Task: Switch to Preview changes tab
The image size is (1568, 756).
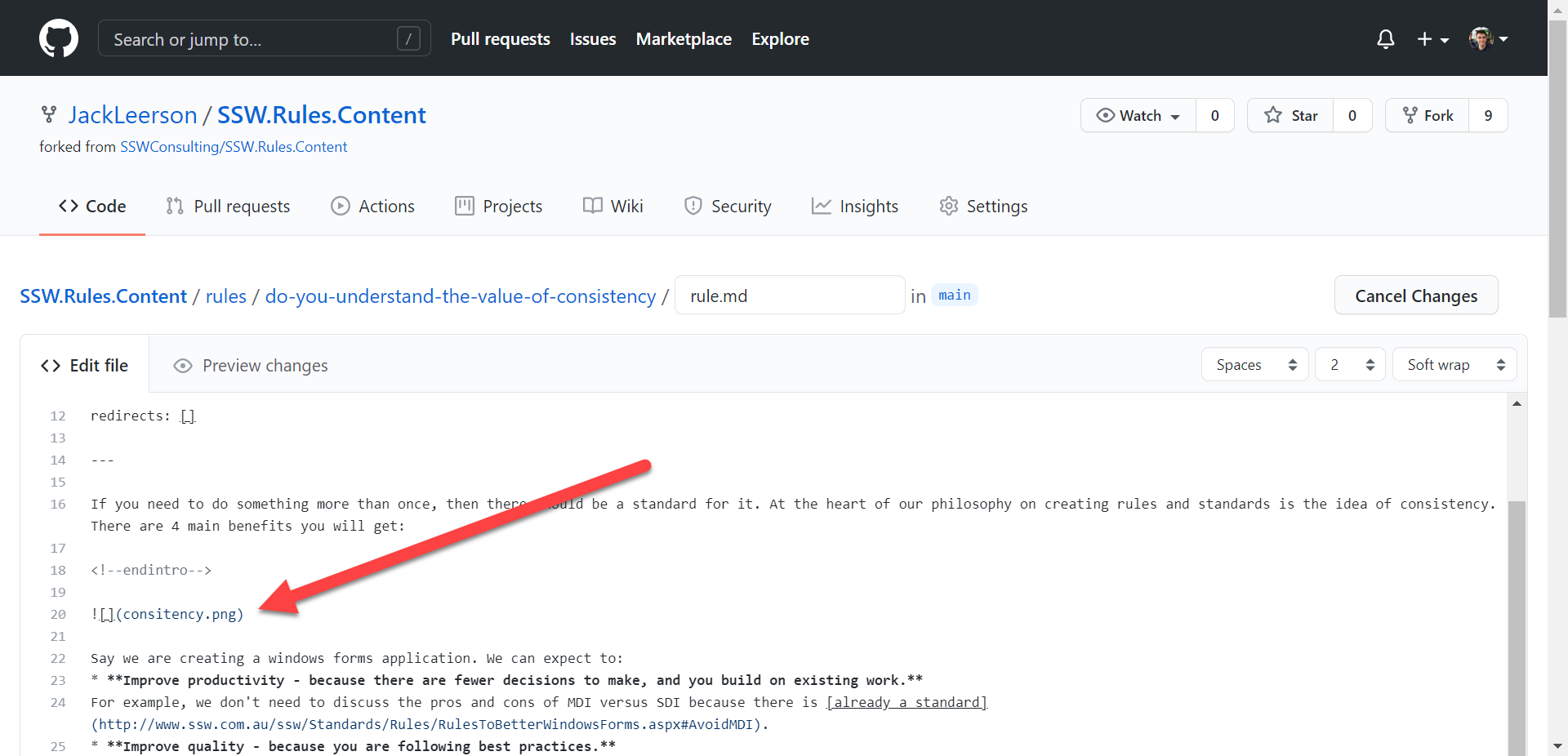Action: 251,366
